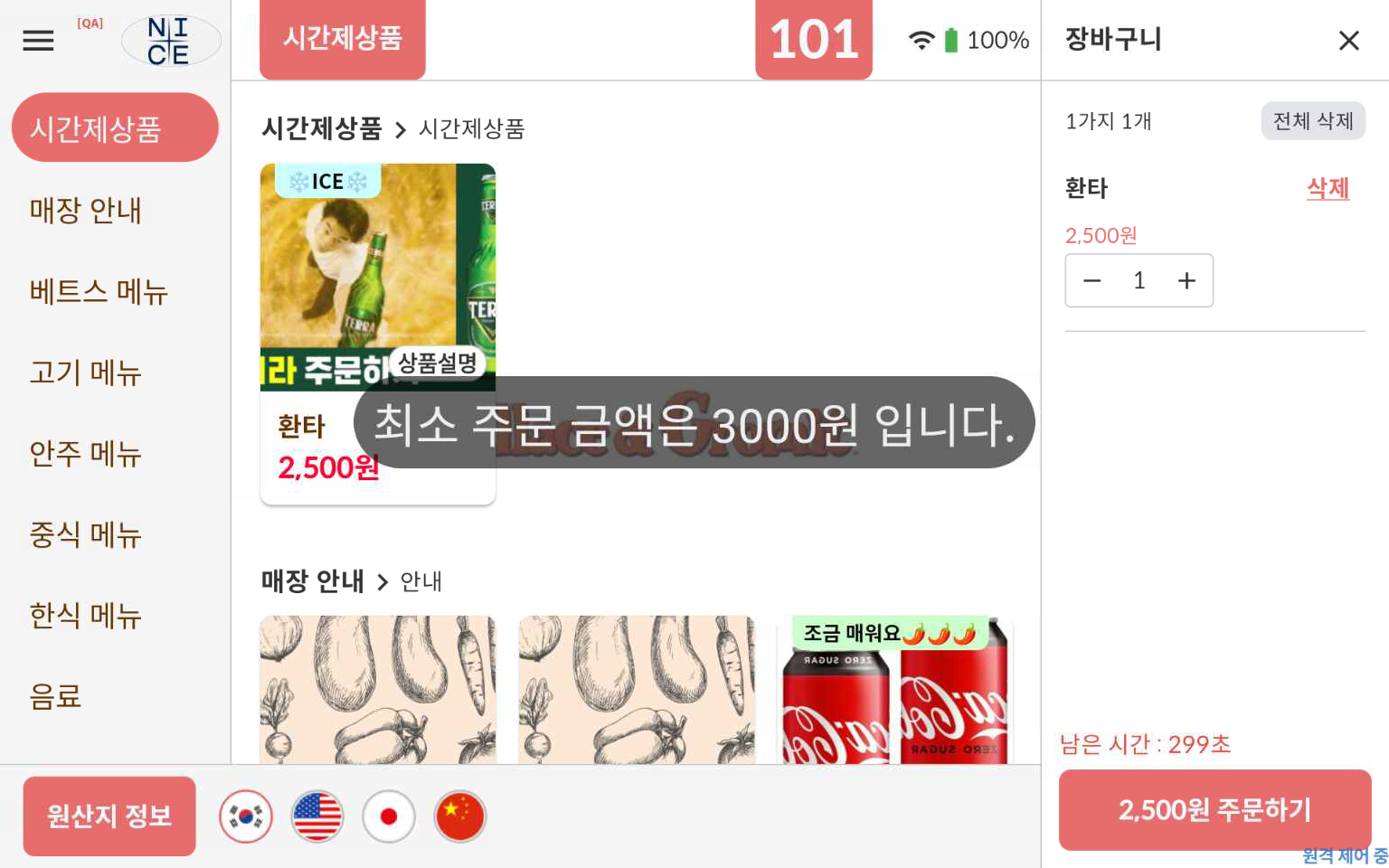Open the 매장 안내 menu category
The height and width of the screenshot is (868, 1389).
(x=86, y=210)
